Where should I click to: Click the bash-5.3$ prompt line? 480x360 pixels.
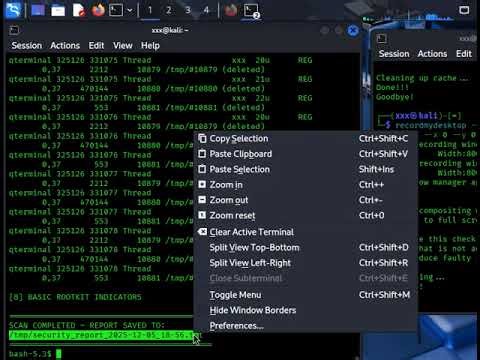[35, 353]
